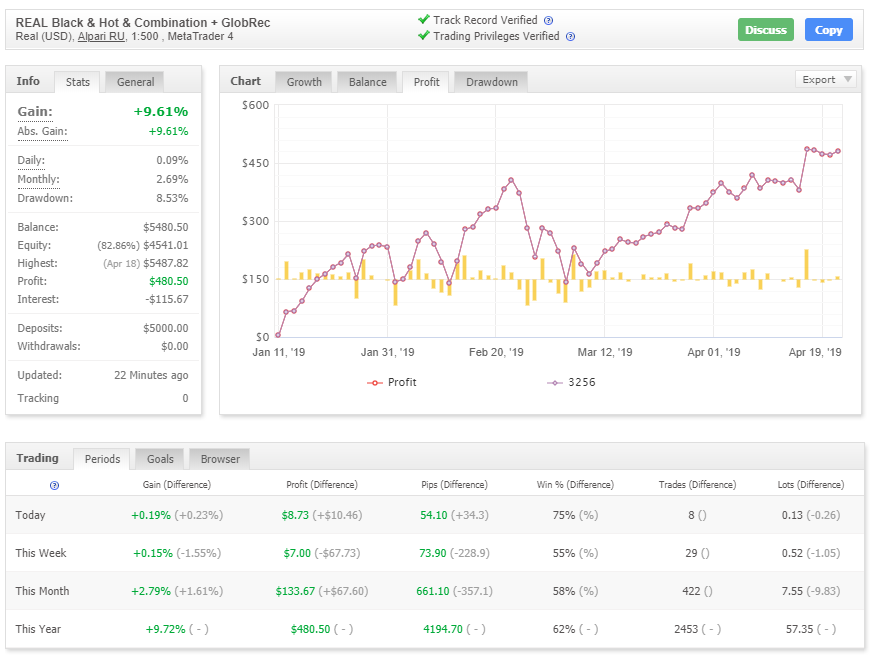Image resolution: width=873 pixels, height=659 pixels.
Task: Open the Browser trading tab
Action: [220, 459]
